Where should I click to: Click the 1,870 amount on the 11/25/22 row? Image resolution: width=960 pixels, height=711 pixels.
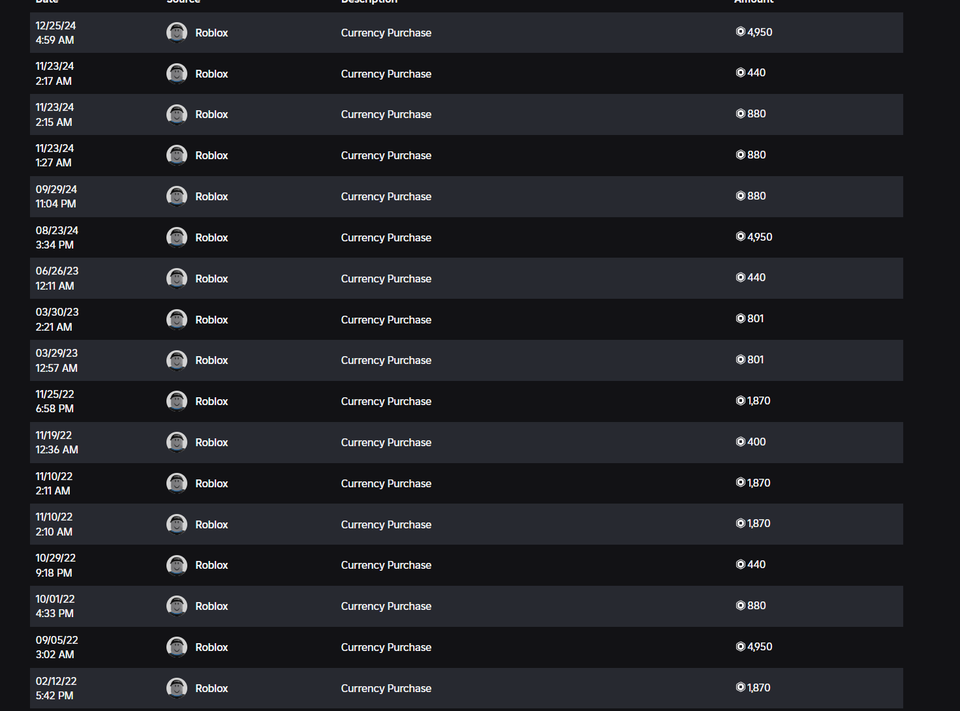pyautogui.click(x=759, y=401)
